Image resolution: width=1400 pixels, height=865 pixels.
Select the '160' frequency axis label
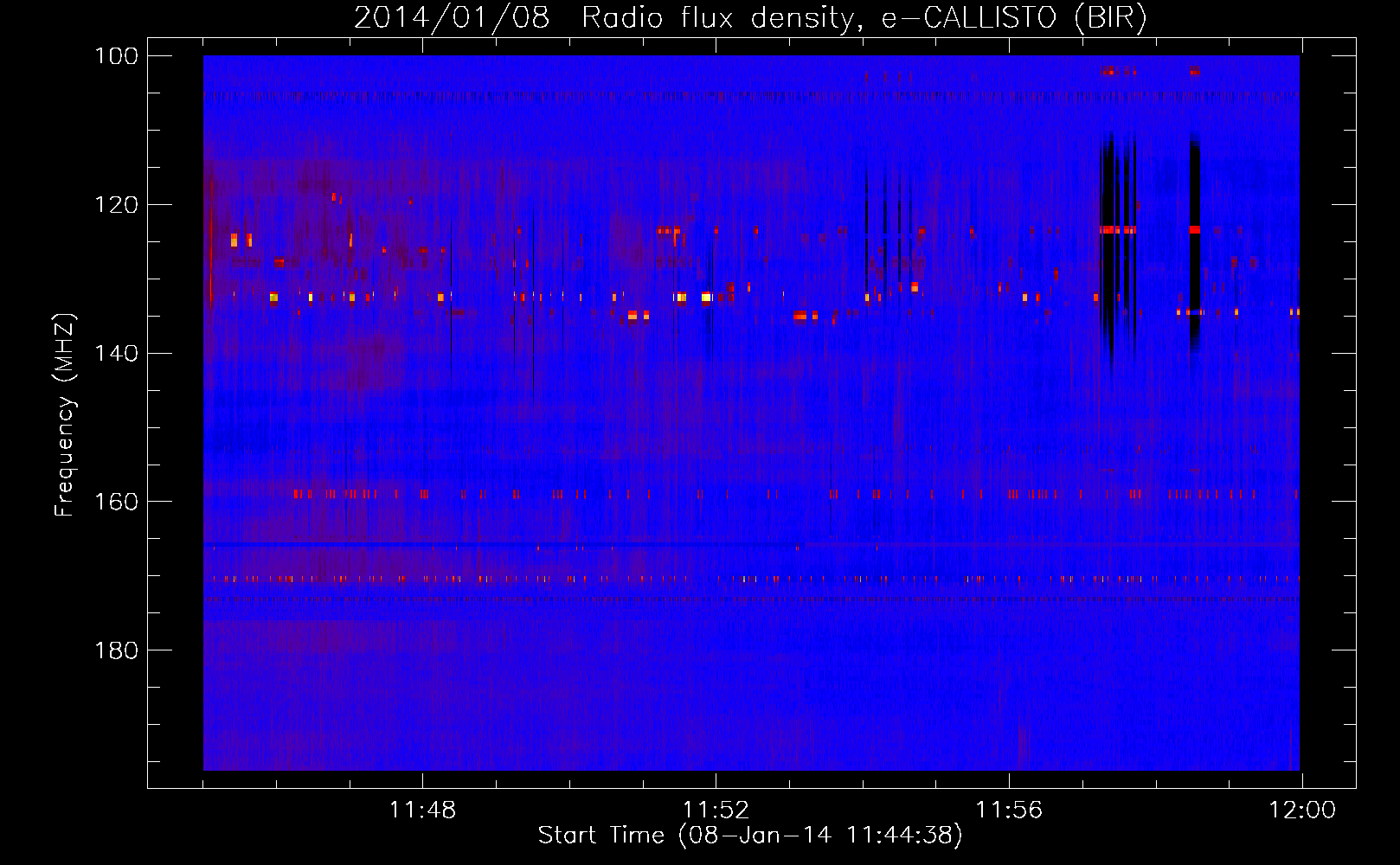point(117,502)
